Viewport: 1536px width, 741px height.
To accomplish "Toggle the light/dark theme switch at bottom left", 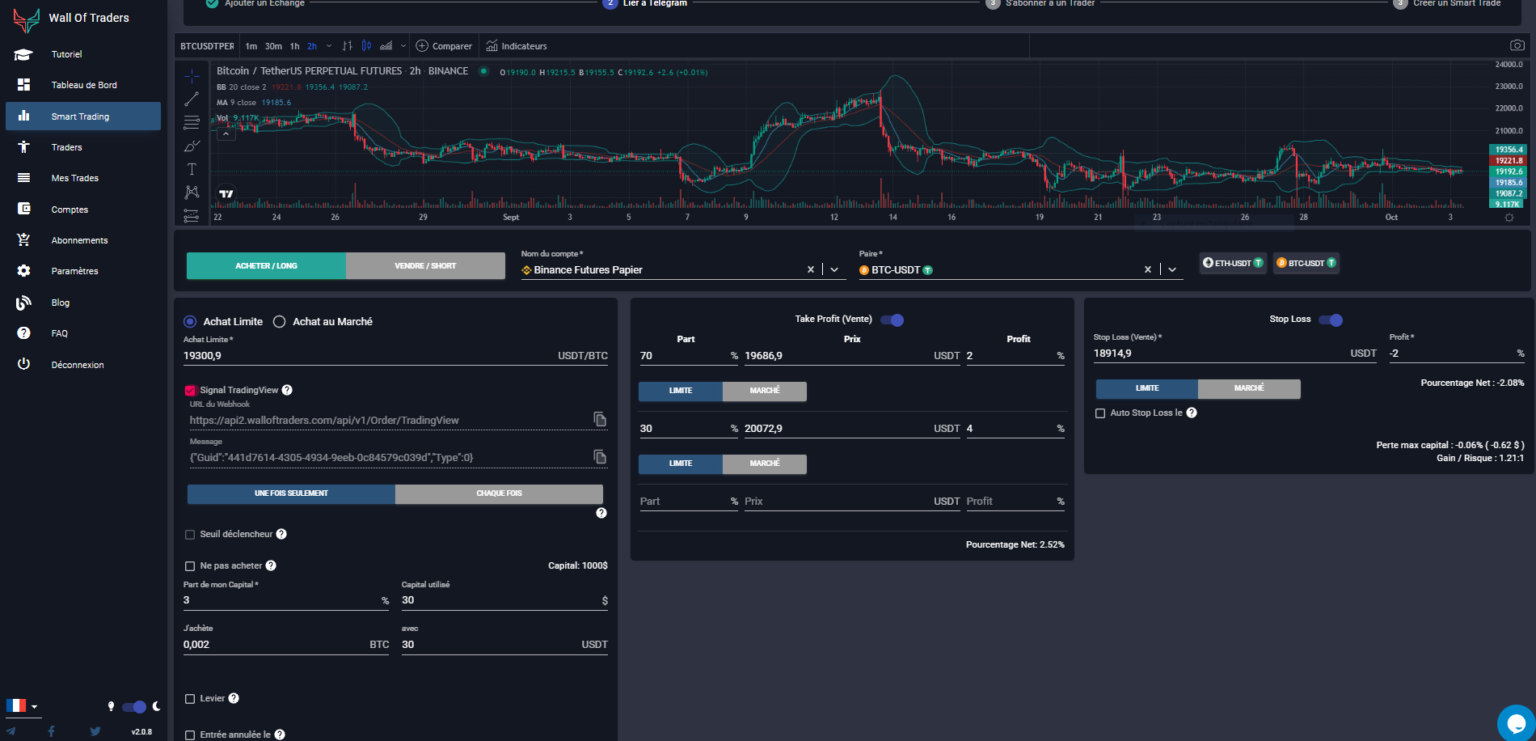I will 133,706.
